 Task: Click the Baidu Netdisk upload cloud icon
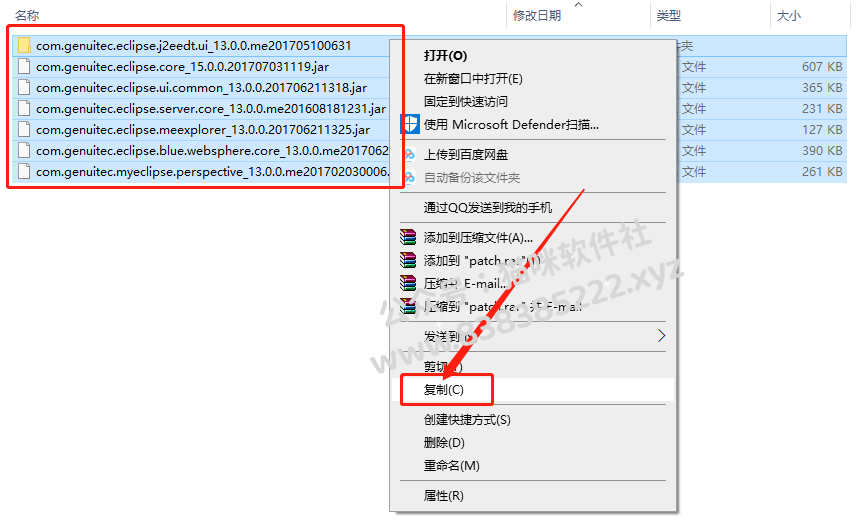point(409,155)
